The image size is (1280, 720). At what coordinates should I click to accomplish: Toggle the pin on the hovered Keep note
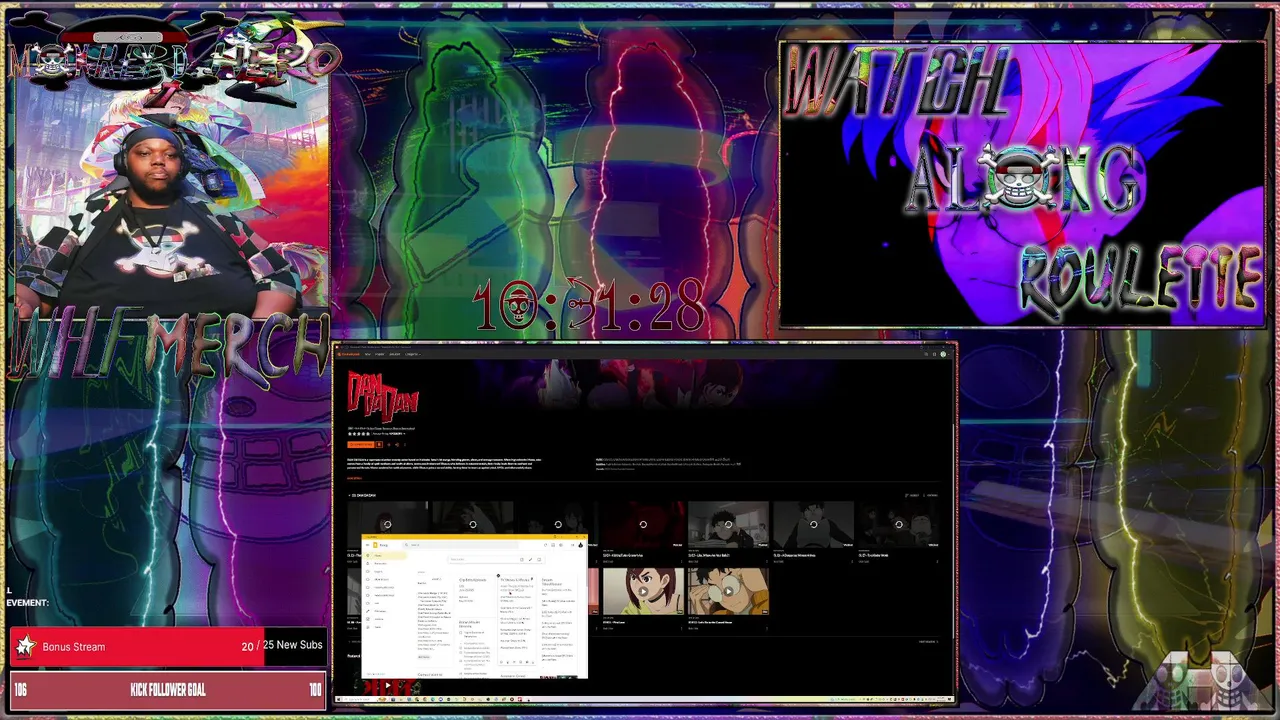point(532,579)
